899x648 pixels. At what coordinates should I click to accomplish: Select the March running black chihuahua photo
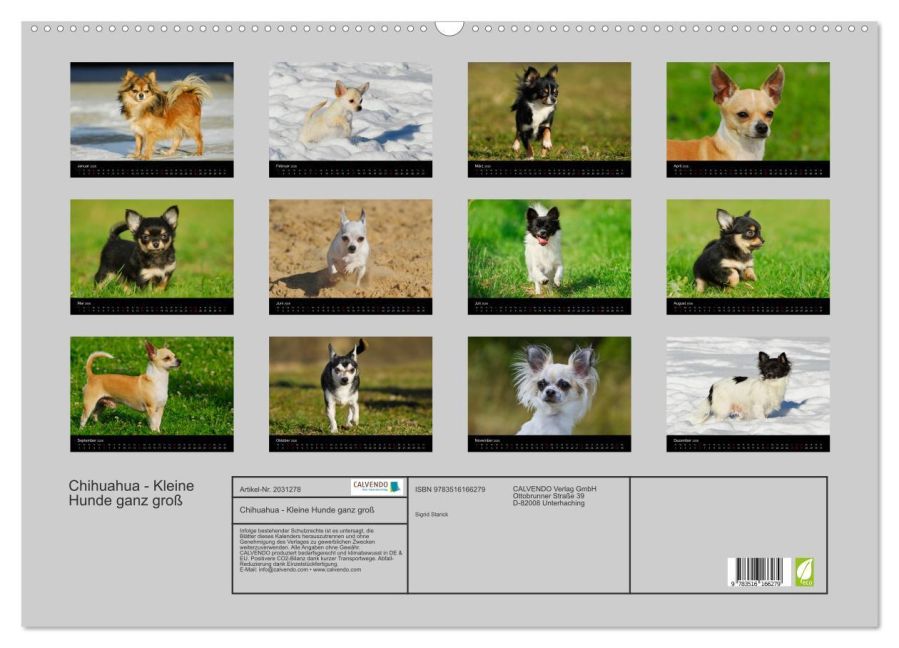coord(549,111)
